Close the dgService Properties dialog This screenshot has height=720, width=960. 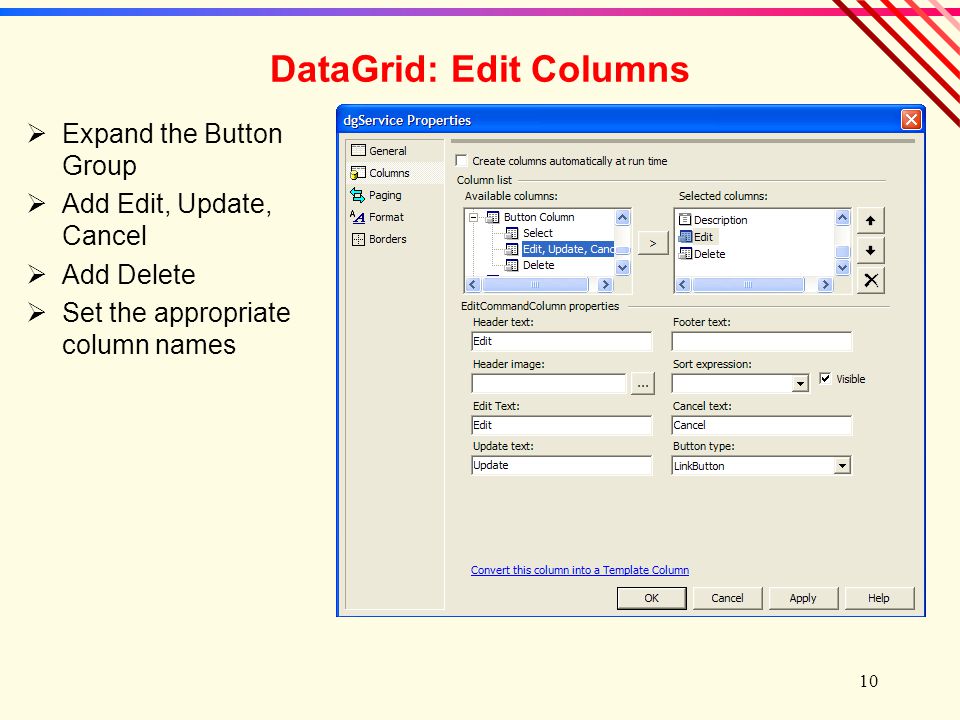pos(910,119)
